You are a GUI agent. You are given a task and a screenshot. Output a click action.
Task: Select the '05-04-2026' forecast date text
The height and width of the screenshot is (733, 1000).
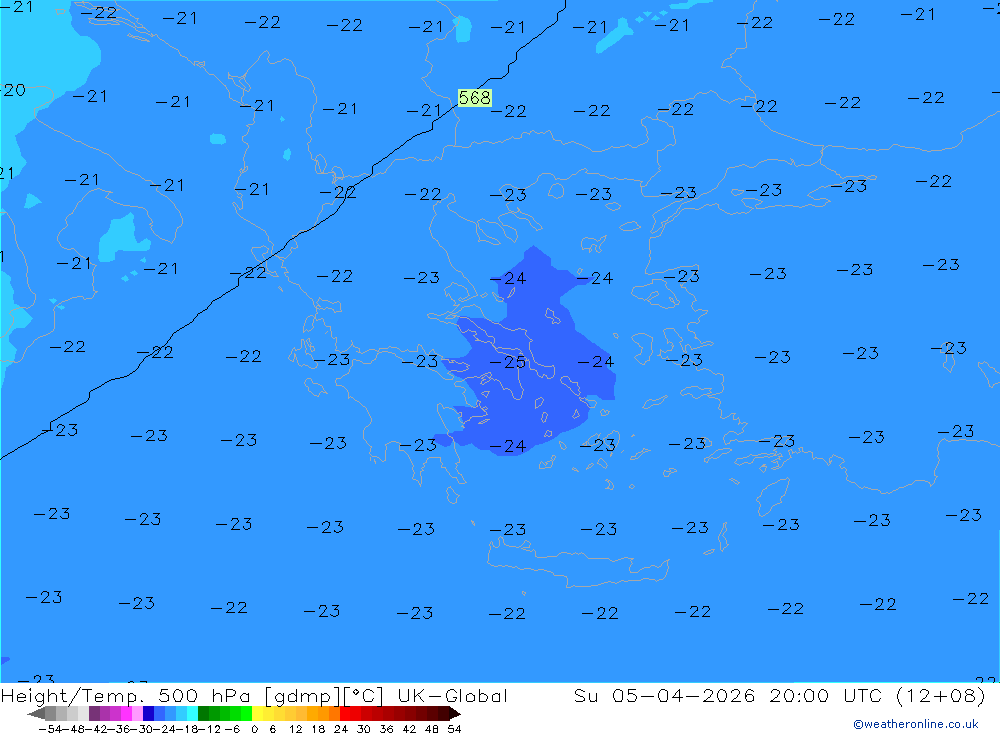pos(683,695)
